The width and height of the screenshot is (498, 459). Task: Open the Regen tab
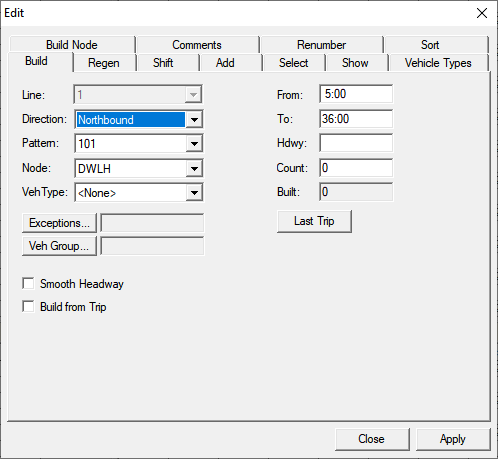[x=104, y=63]
